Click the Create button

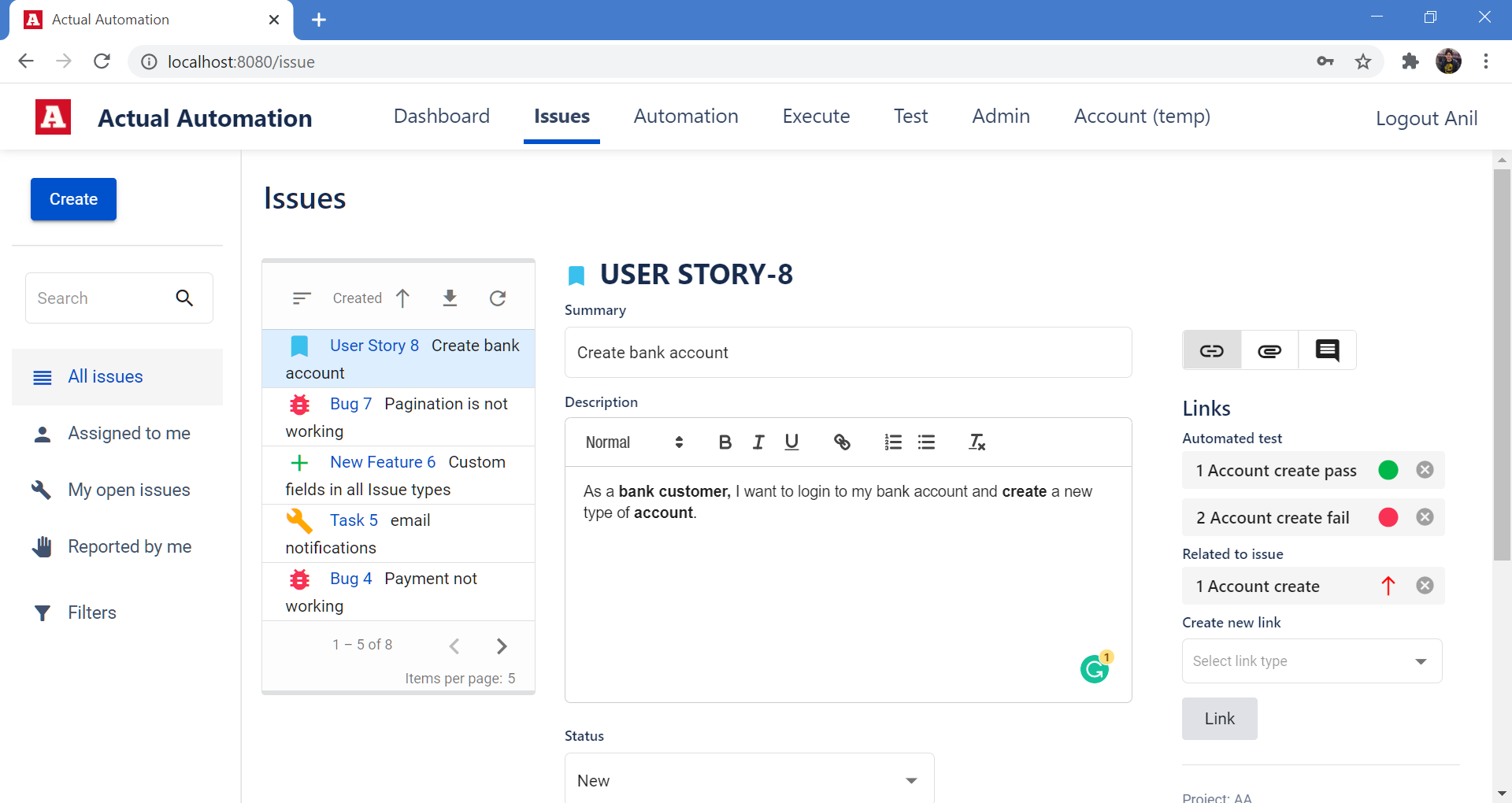[x=73, y=199]
